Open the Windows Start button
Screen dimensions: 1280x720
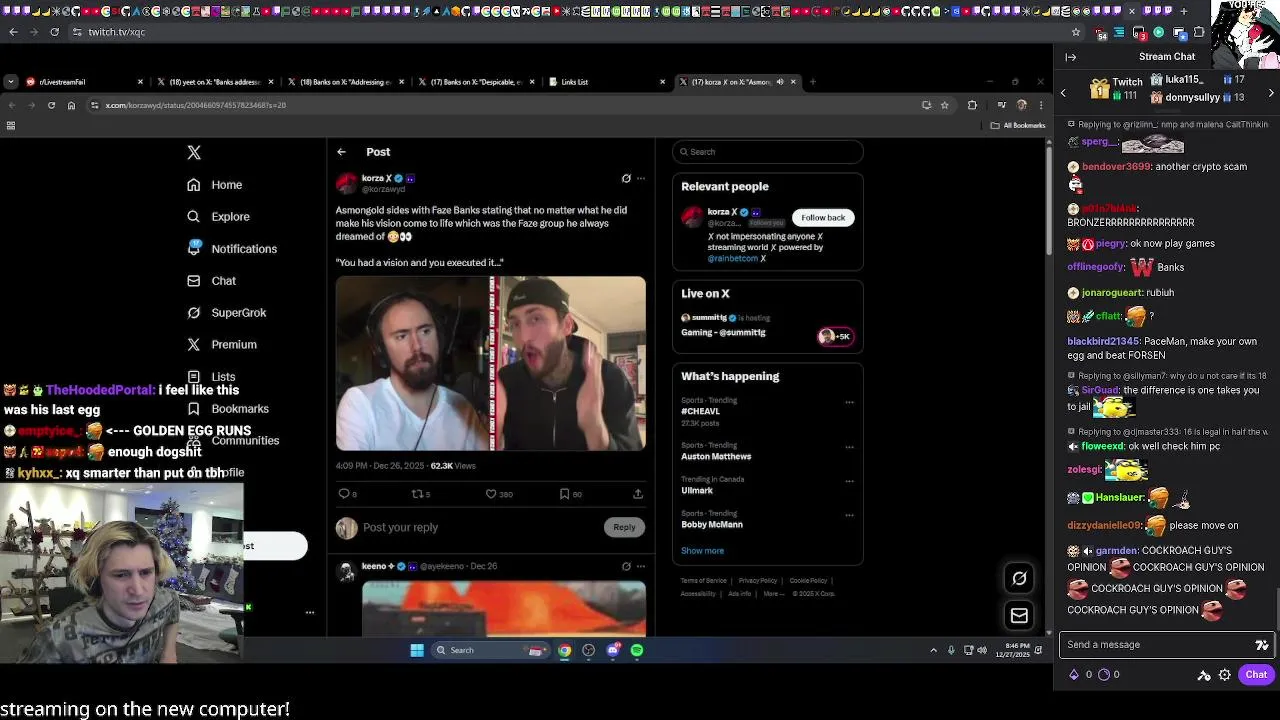(417, 651)
